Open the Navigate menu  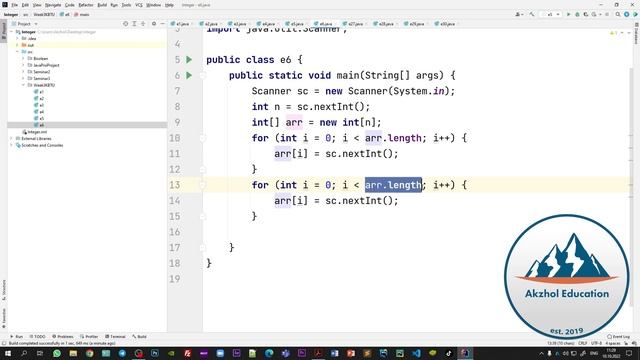tap(53, 5)
